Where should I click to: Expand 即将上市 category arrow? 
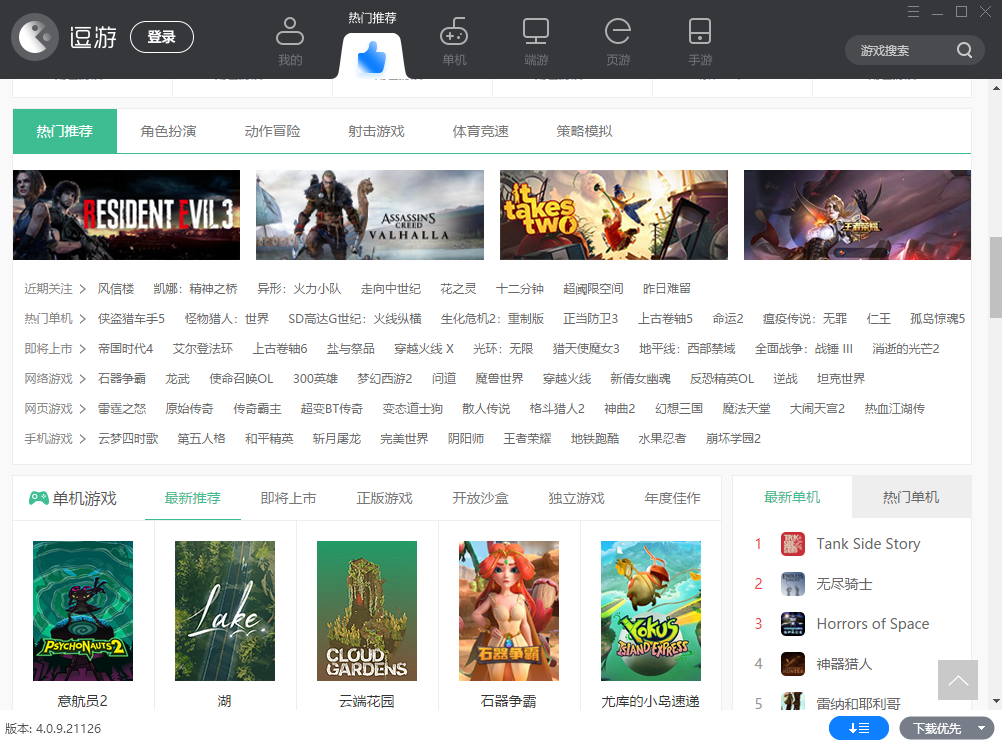(82, 349)
